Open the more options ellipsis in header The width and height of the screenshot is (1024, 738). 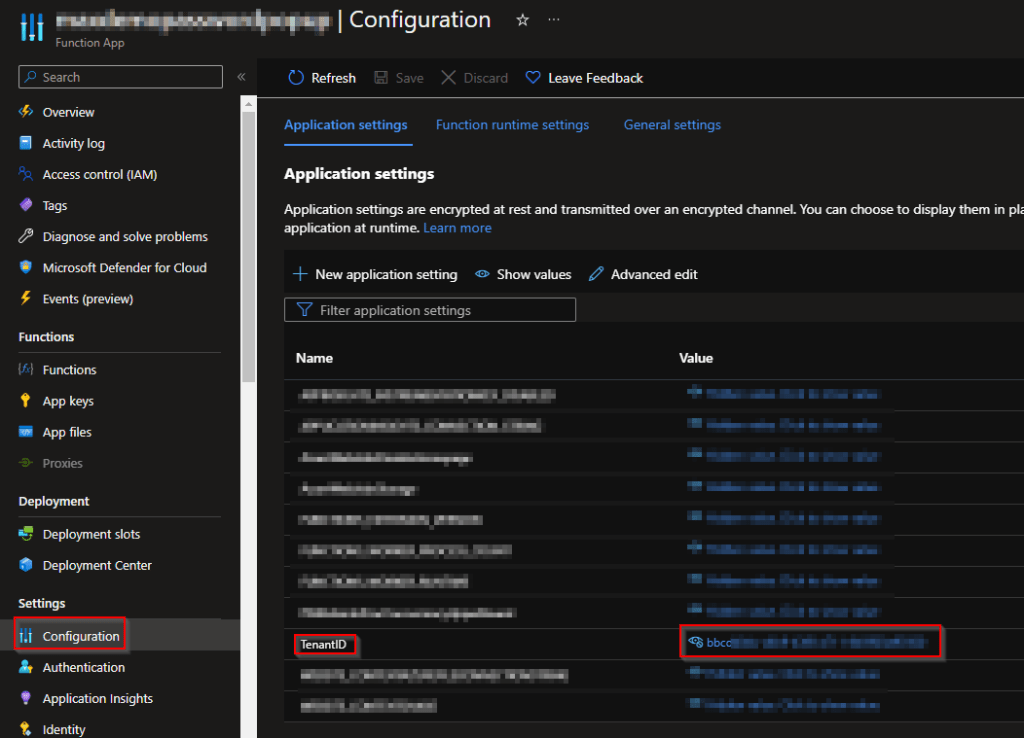(554, 20)
